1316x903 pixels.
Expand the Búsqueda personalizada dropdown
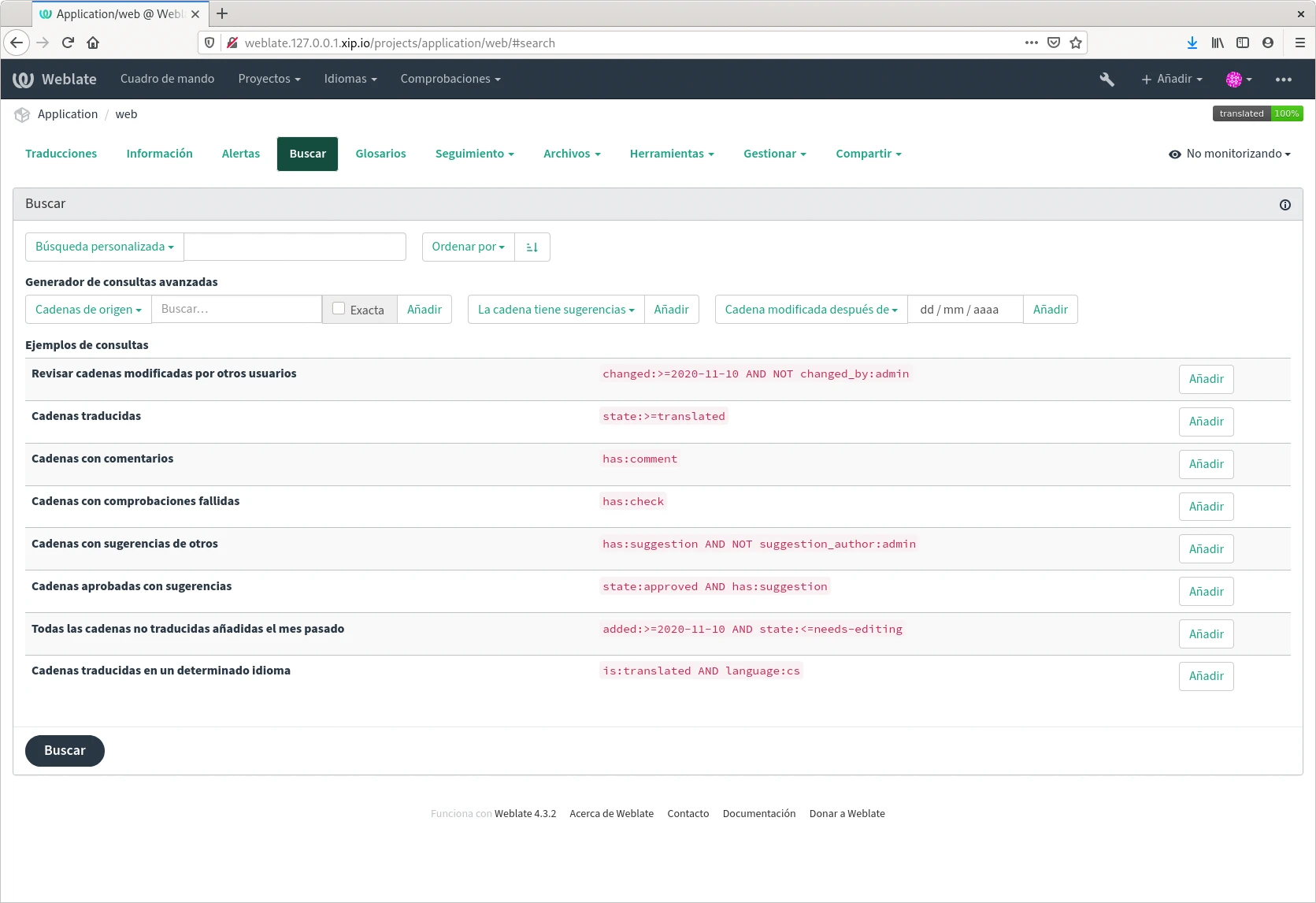click(x=105, y=247)
